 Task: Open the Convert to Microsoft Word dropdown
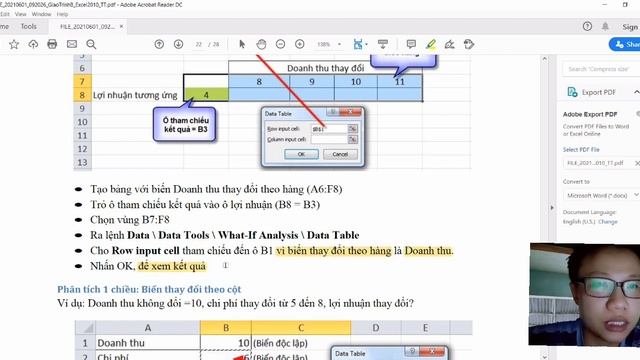tap(601, 196)
